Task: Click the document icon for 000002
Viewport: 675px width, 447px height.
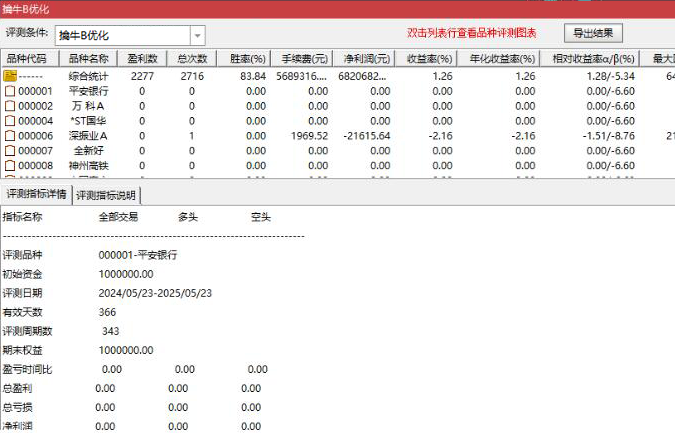Action: [x=10, y=106]
